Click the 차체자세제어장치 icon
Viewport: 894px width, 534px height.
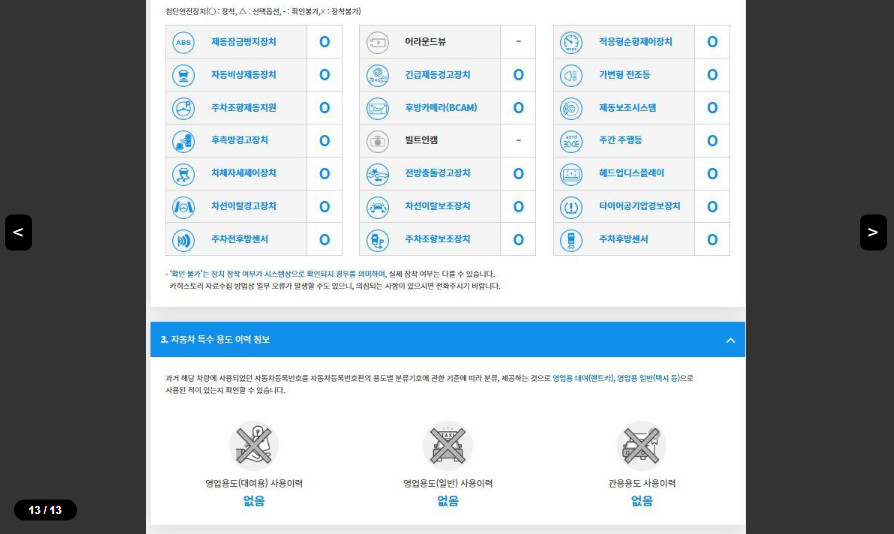click(184, 174)
